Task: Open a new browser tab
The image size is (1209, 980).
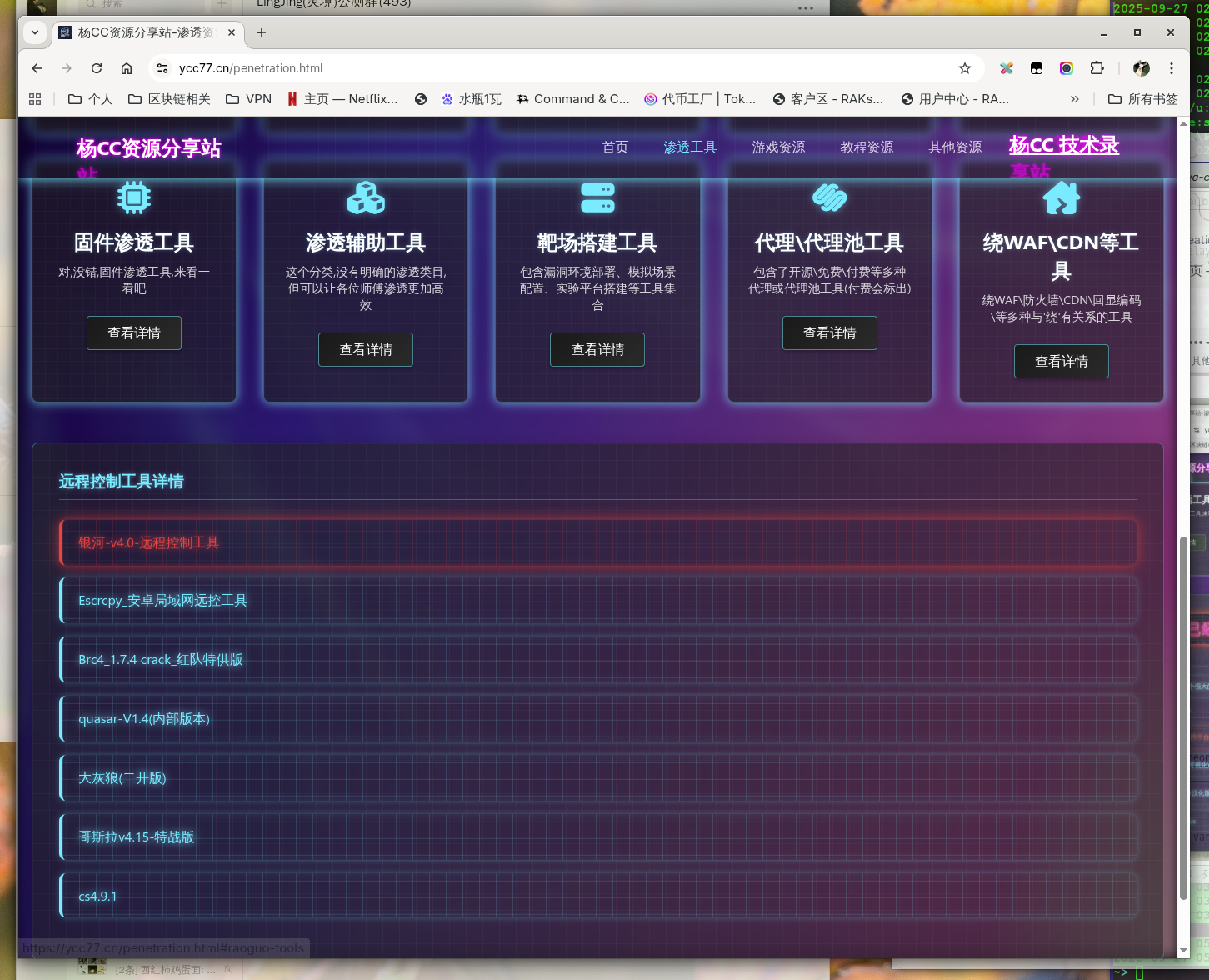Action: (262, 32)
